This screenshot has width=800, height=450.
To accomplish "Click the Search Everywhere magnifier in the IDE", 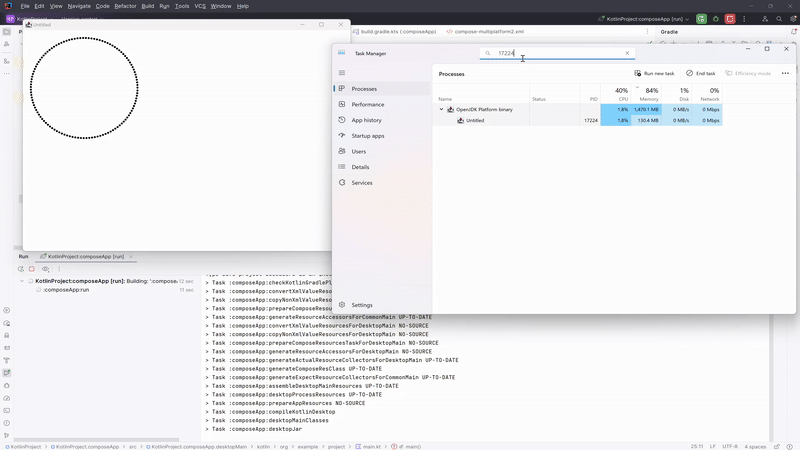I will point(779,19).
